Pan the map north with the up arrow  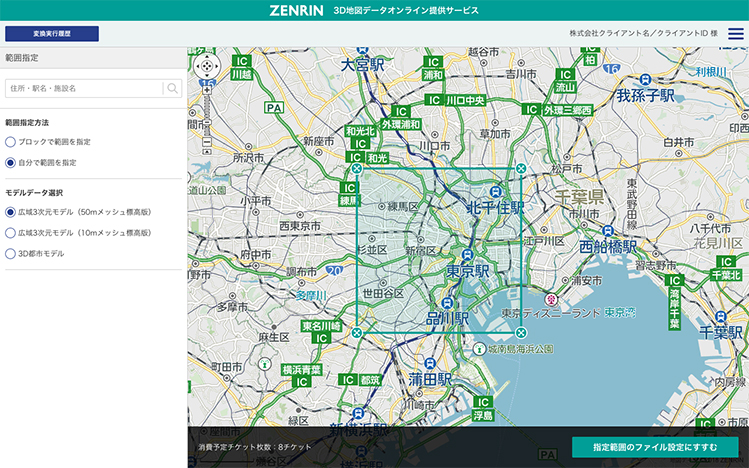pyautogui.click(x=207, y=58)
